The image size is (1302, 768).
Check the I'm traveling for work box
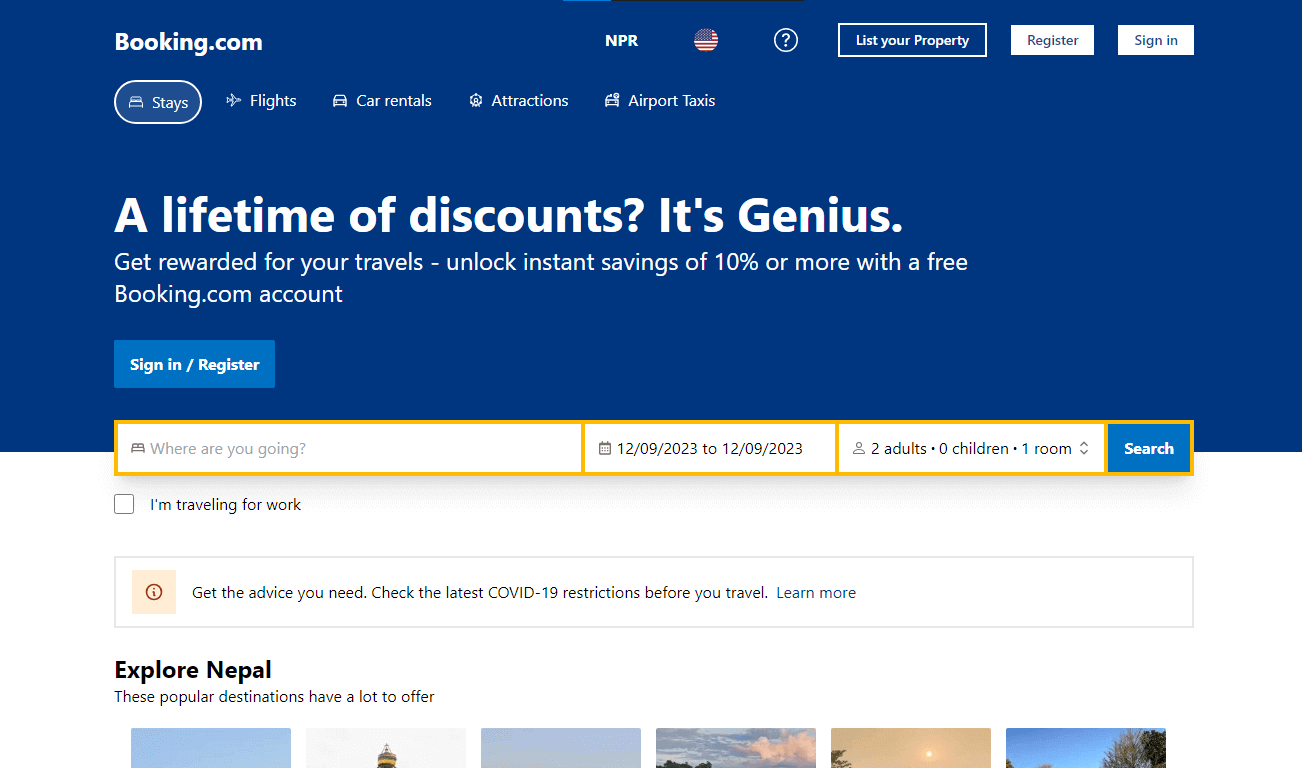pyautogui.click(x=124, y=504)
